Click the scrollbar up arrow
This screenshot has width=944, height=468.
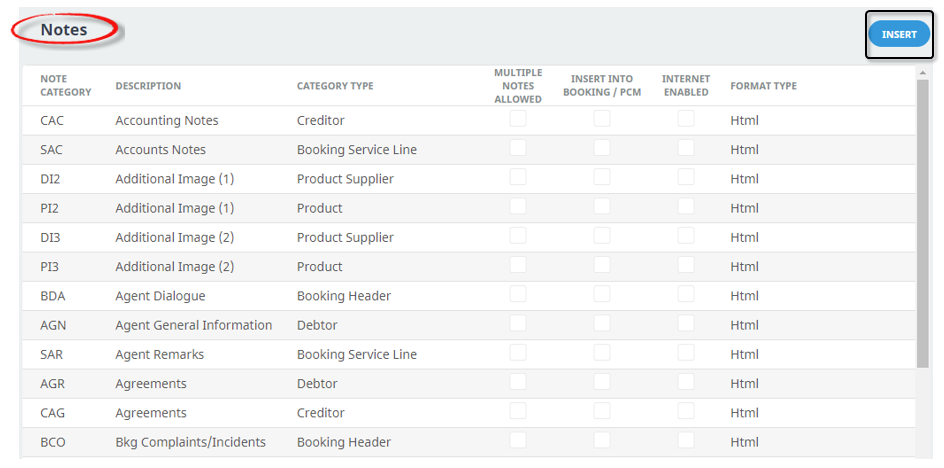922,73
